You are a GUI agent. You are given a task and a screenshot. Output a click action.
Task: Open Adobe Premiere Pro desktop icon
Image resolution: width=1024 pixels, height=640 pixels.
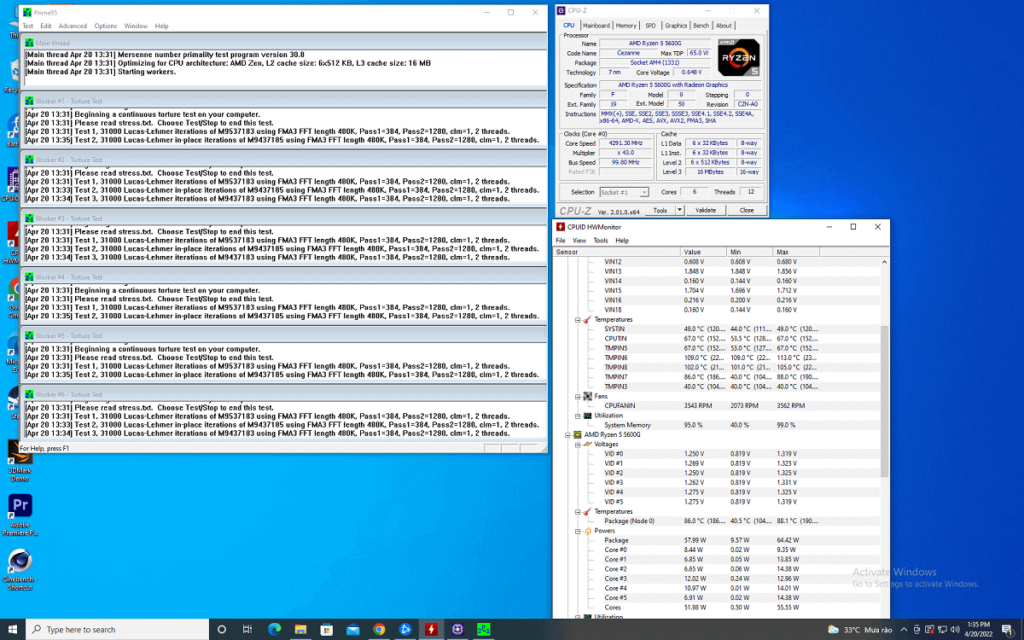20,514
